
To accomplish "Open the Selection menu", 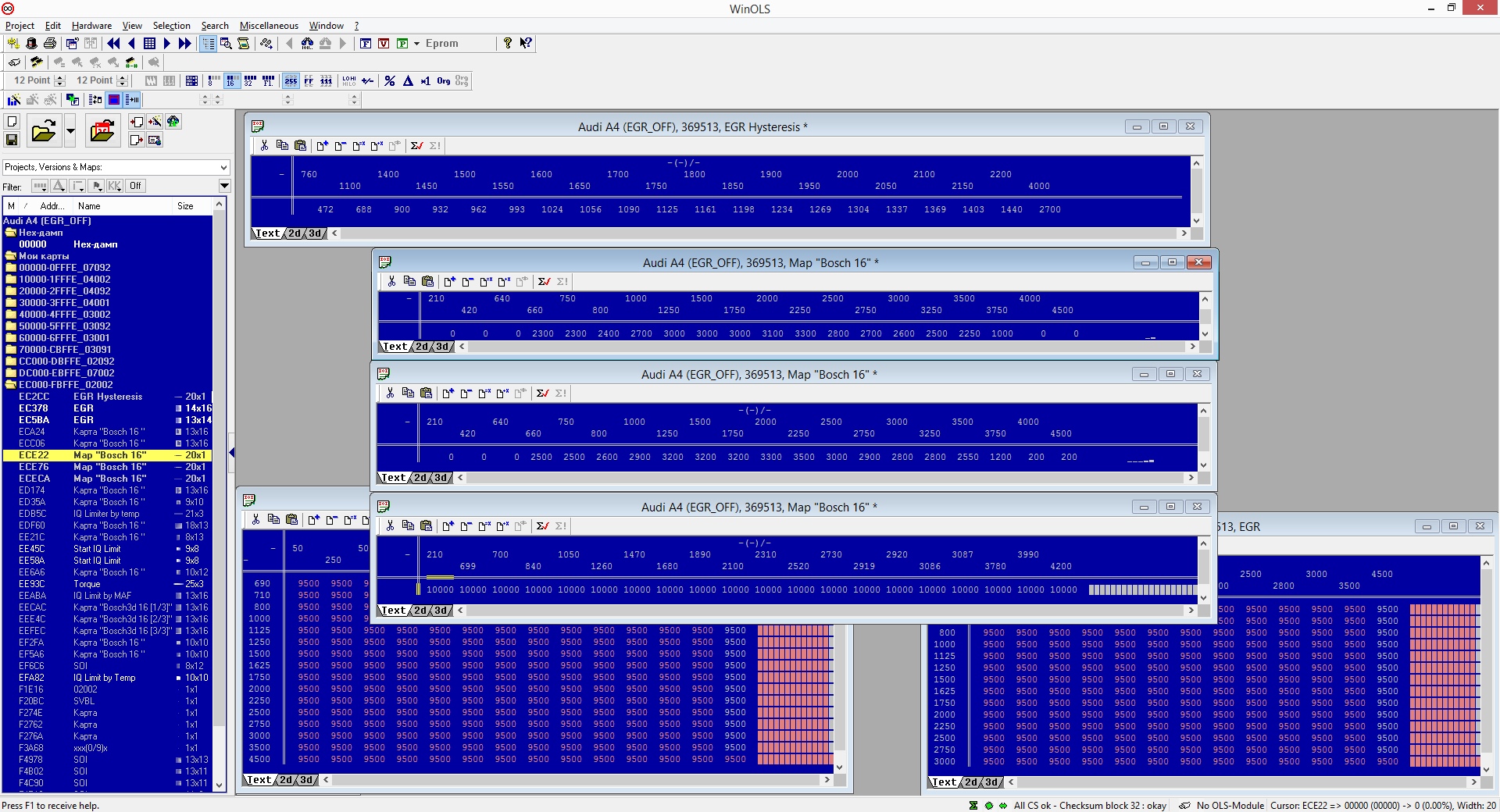I will pos(171,26).
